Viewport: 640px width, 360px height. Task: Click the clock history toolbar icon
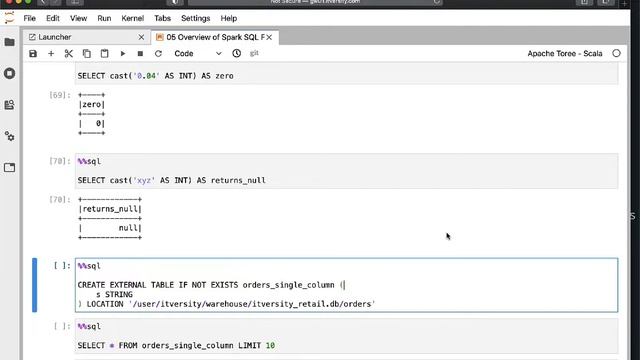pos(236,53)
